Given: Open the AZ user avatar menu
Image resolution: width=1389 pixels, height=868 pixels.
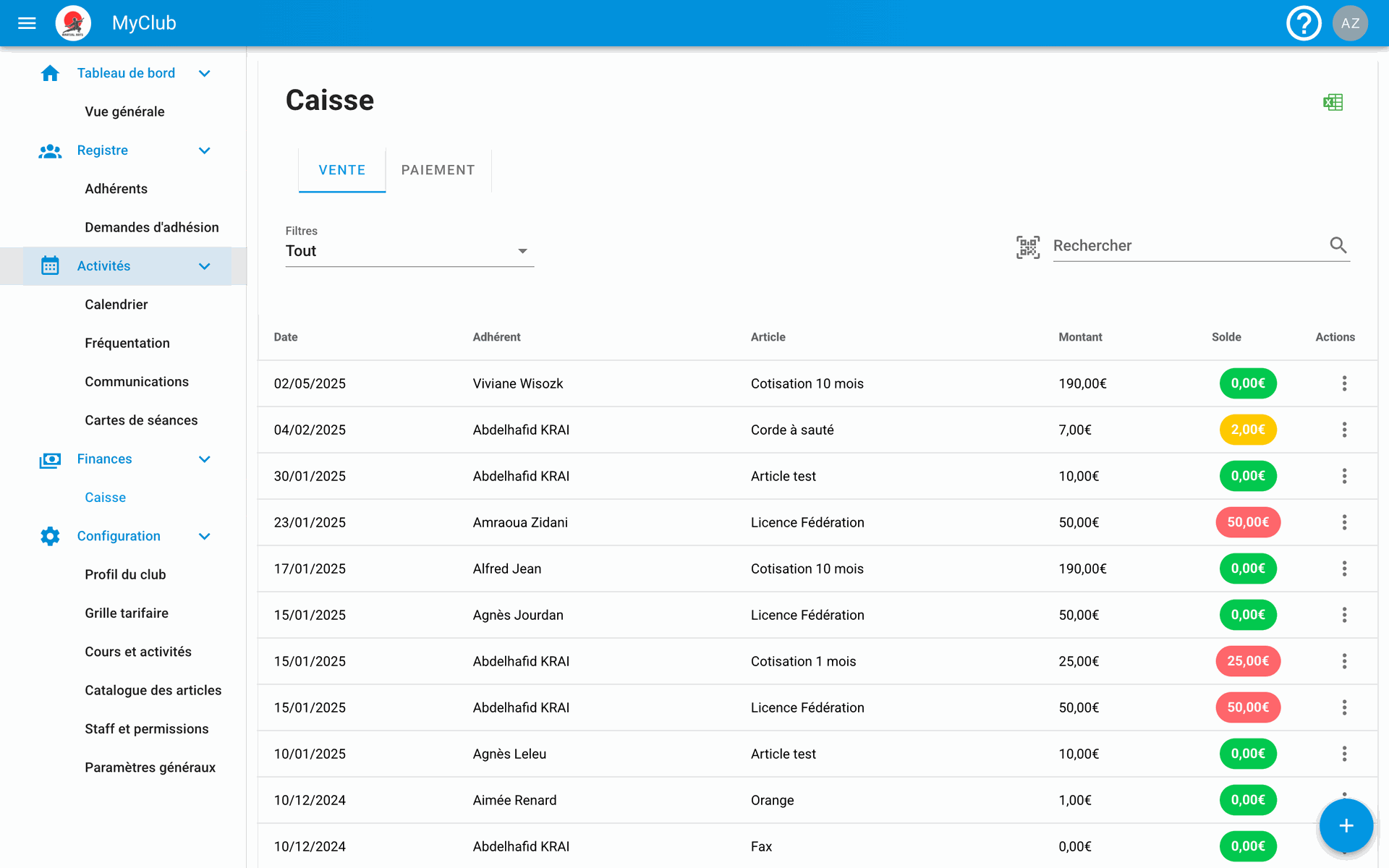Looking at the screenshot, I should point(1350,23).
